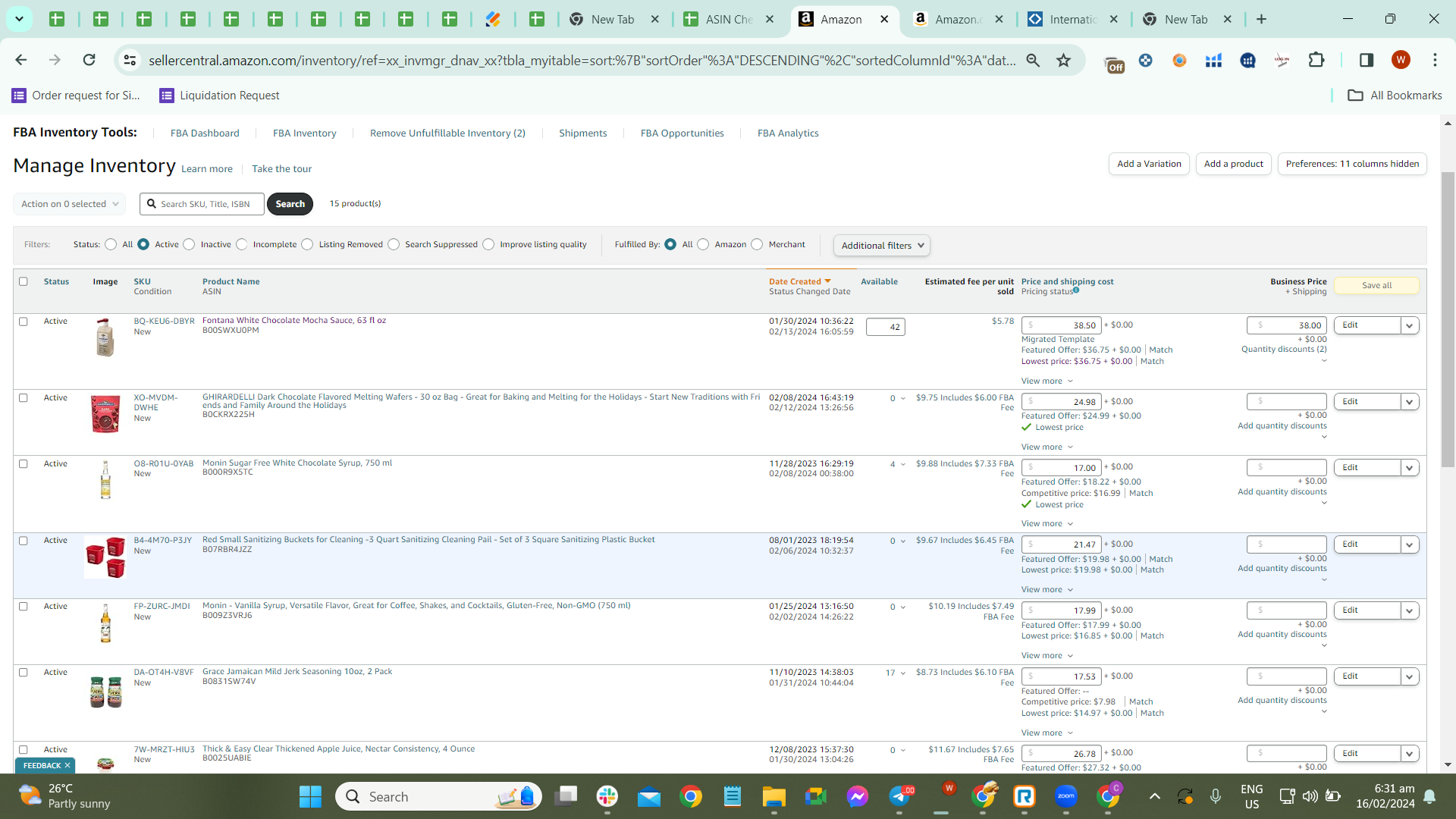Open the Action on 0 selected dropdown
The image size is (1456, 819).
pyautogui.click(x=69, y=204)
